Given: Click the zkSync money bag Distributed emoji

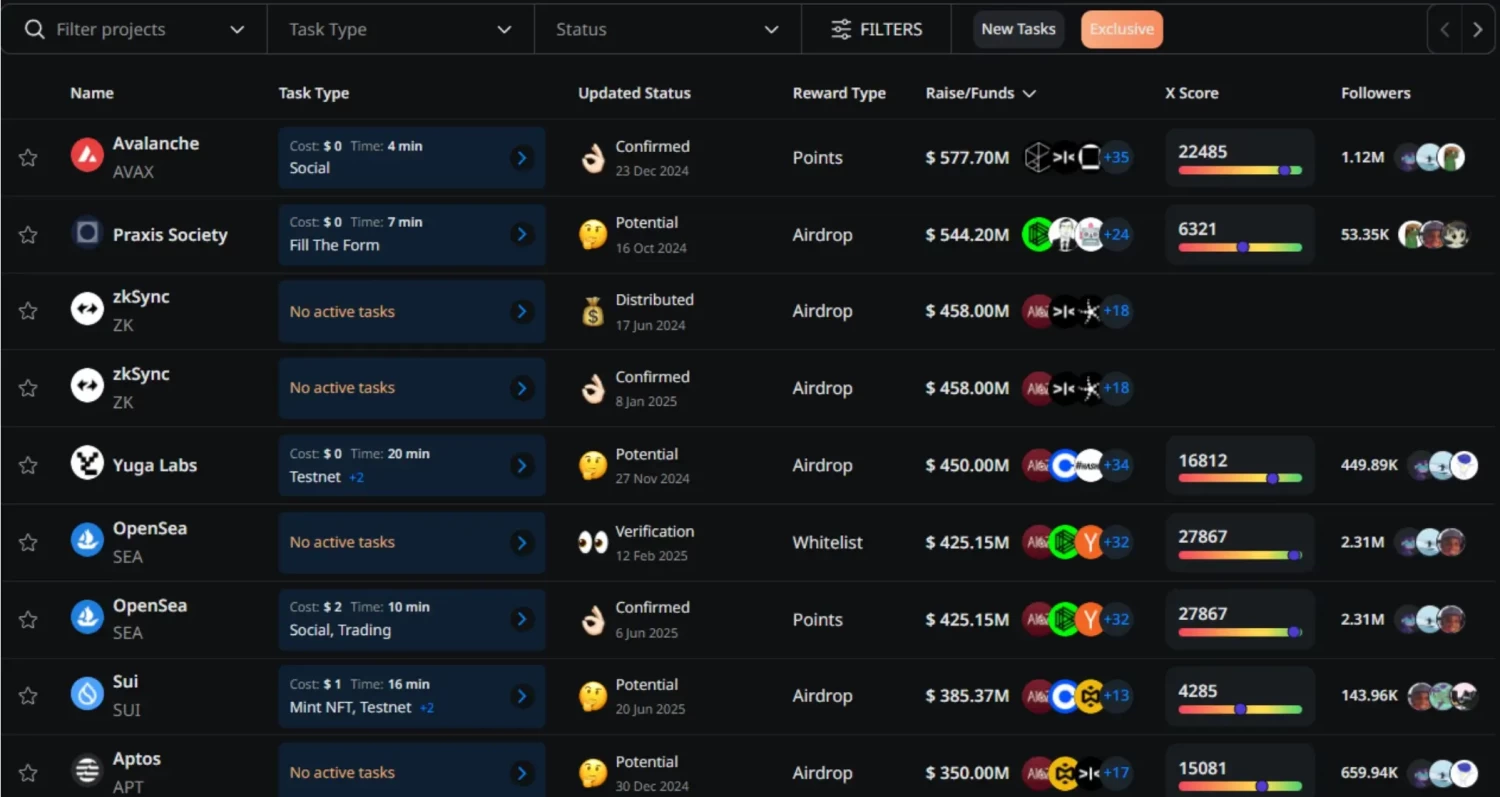Looking at the screenshot, I should [593, 312].
